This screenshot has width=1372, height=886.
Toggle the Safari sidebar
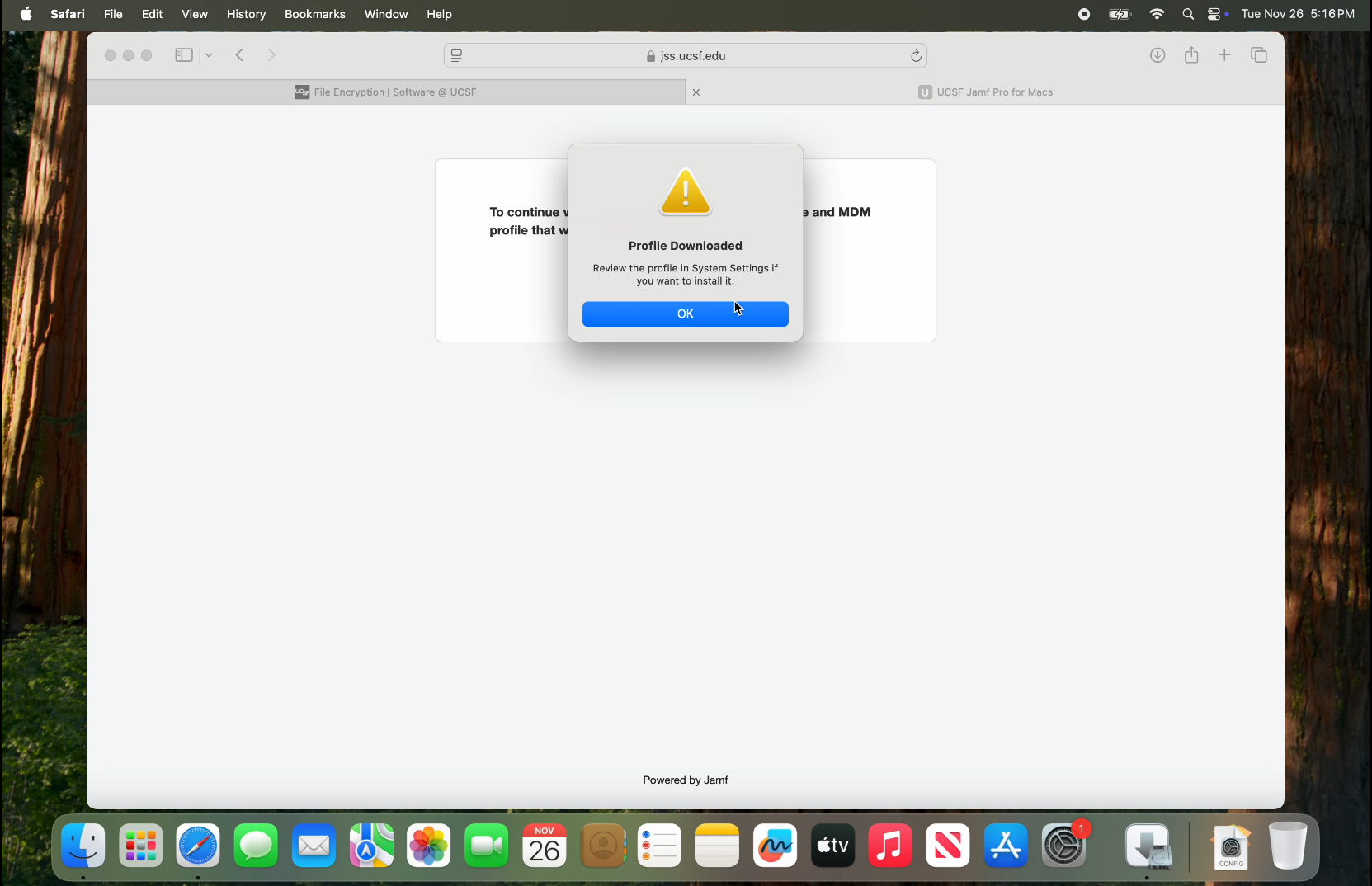tap(183, 55)
